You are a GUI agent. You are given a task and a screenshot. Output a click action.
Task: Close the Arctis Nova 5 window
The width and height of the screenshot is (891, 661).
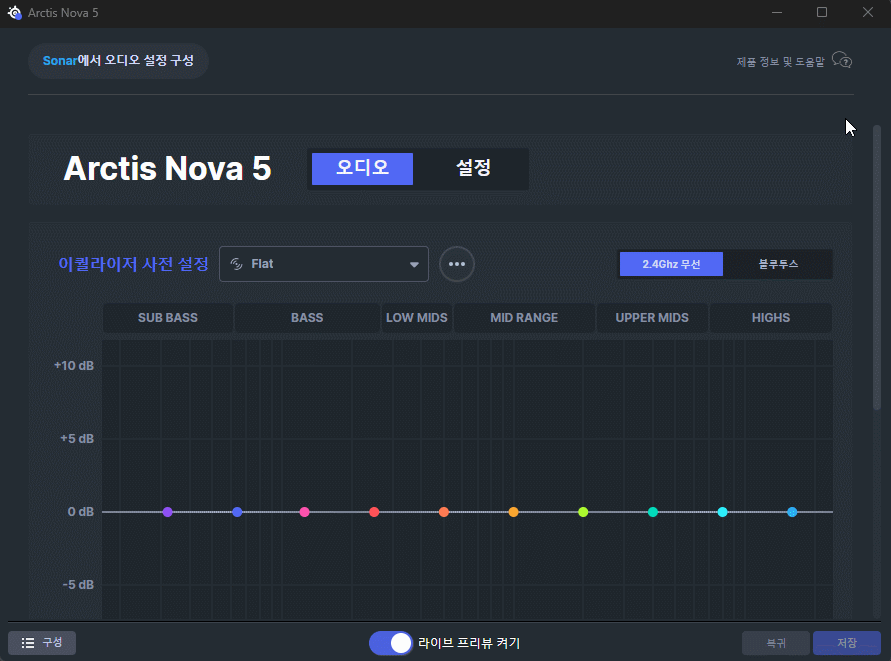pos(868,13)
